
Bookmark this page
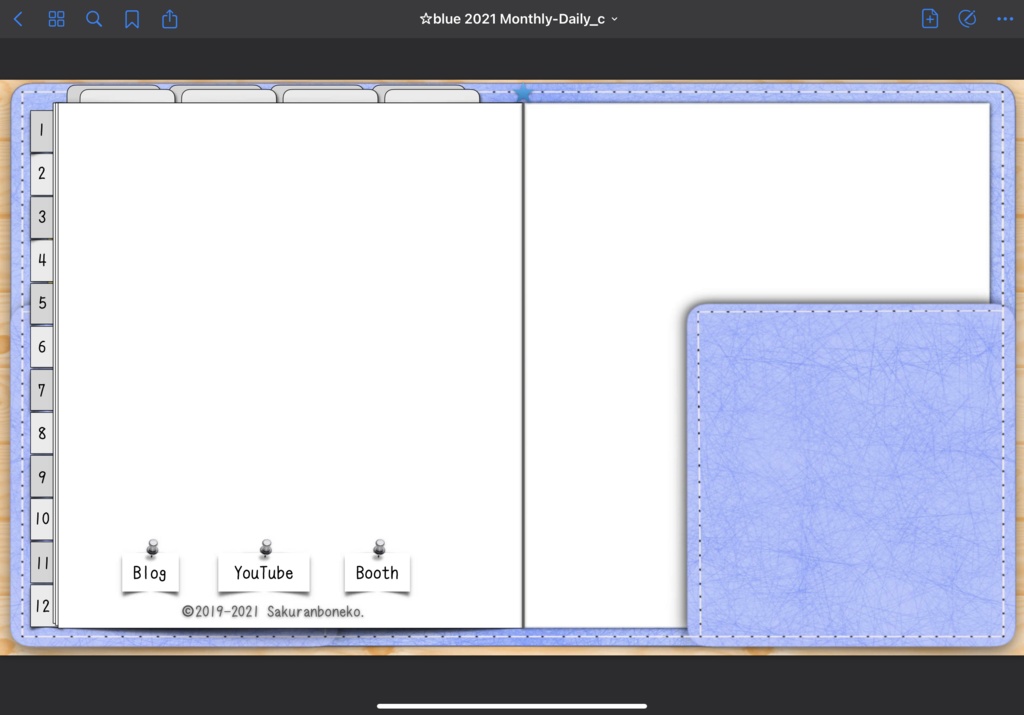coord(132,19)
